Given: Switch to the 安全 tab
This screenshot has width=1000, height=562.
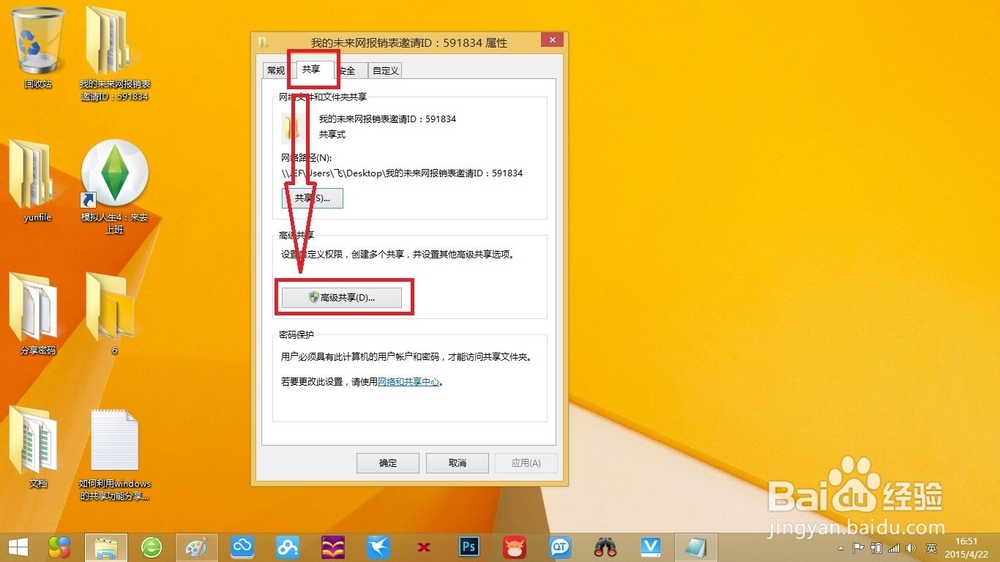Looking at the screenshot, I should 348,70.
